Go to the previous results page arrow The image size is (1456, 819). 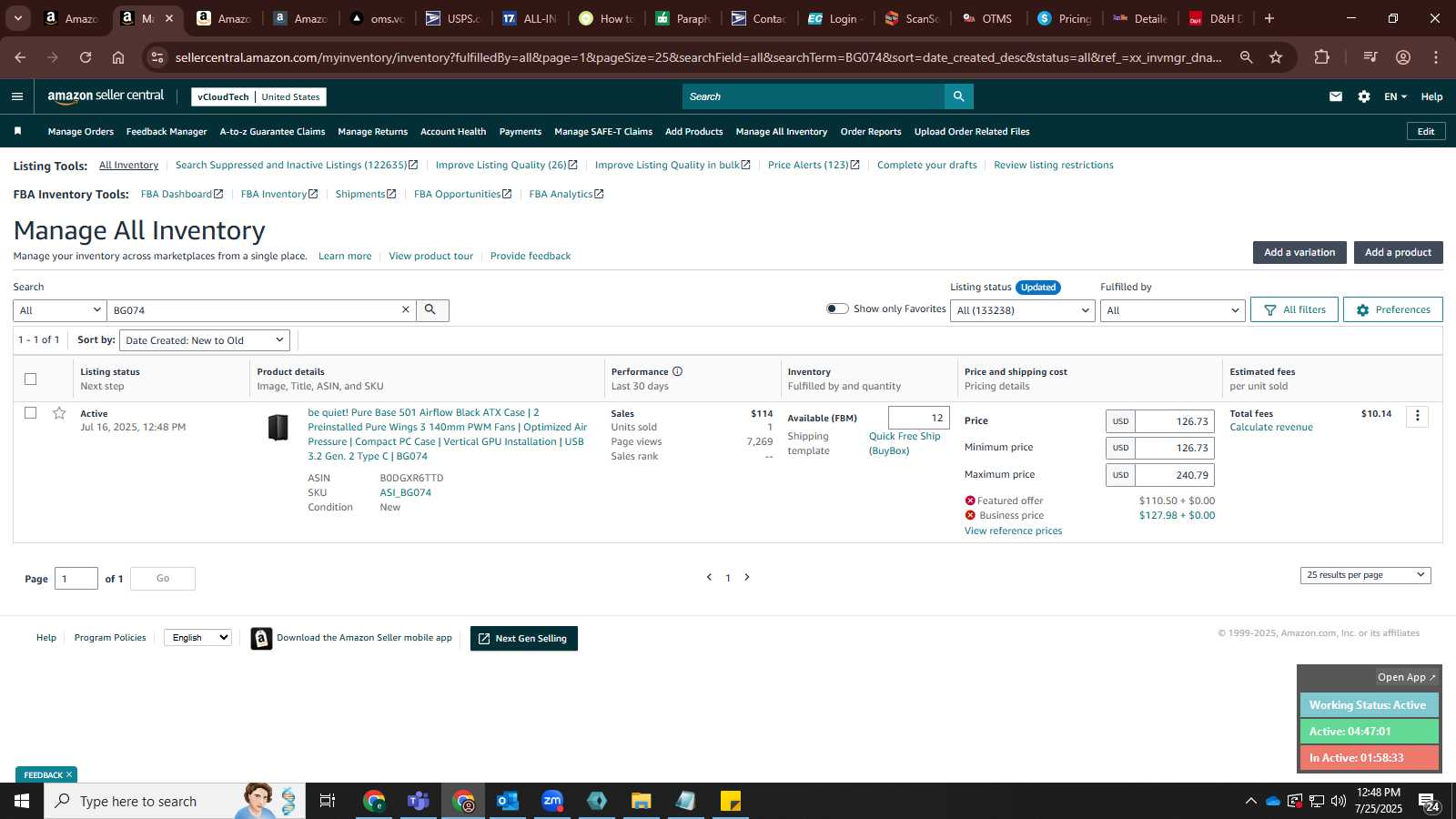pyautogui.click(x=709, y=577)
